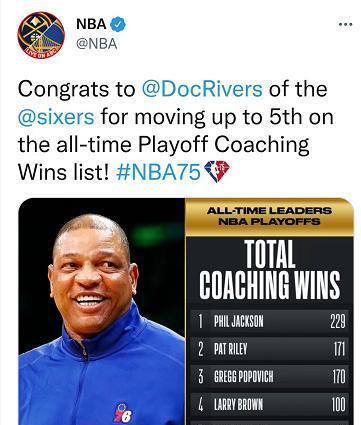Click the All-Time Leaders NBA Playoffs banner
The height and width of the screenshot is (425, 361).
click(269, 216)
